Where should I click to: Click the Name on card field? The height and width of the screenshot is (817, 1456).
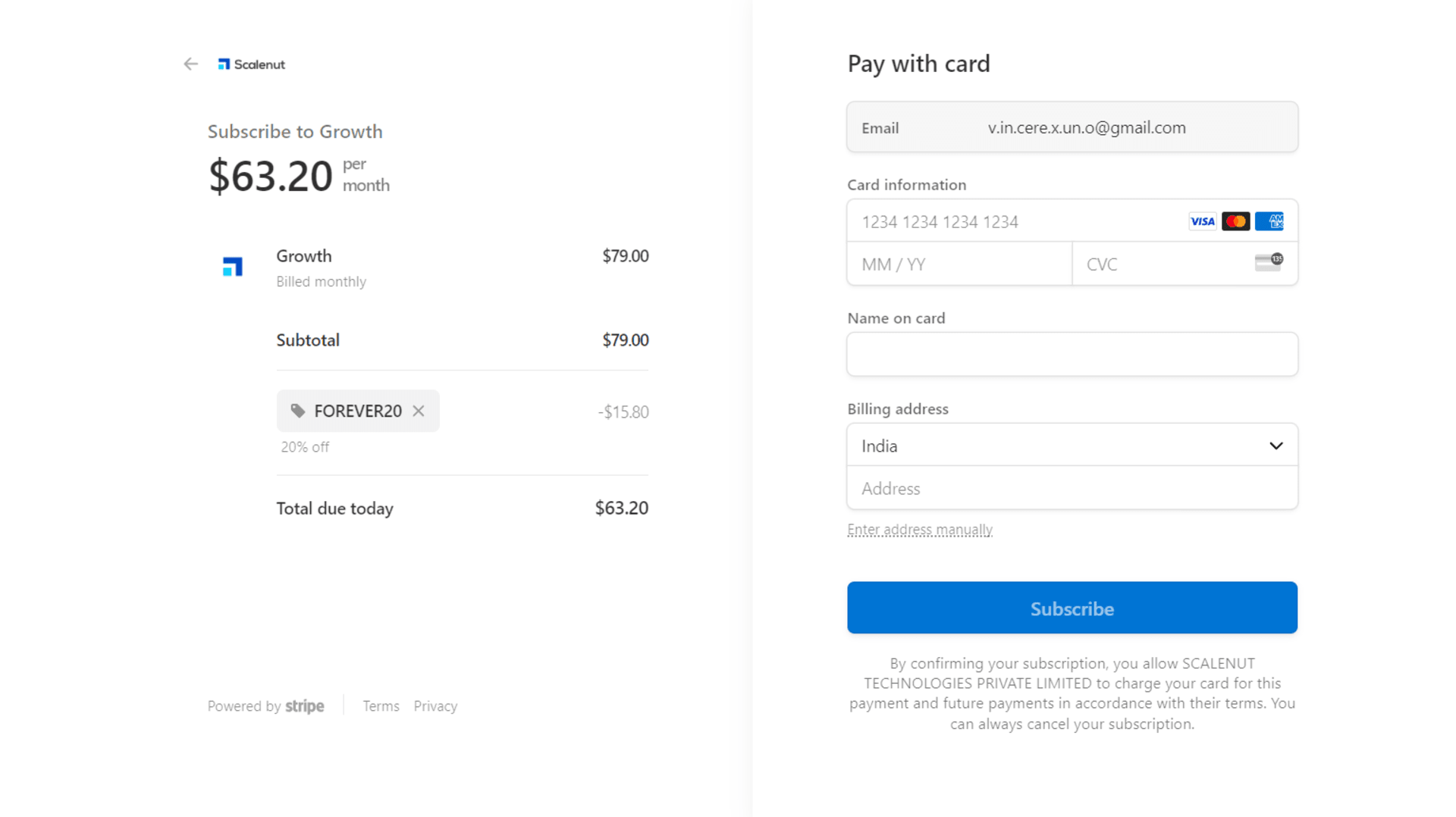(x=1072, y=354)
